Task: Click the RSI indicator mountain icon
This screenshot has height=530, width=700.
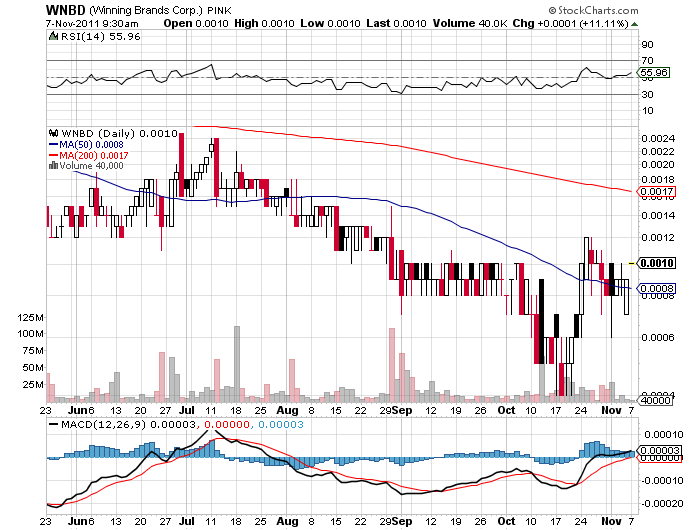Action: point(54,36)
